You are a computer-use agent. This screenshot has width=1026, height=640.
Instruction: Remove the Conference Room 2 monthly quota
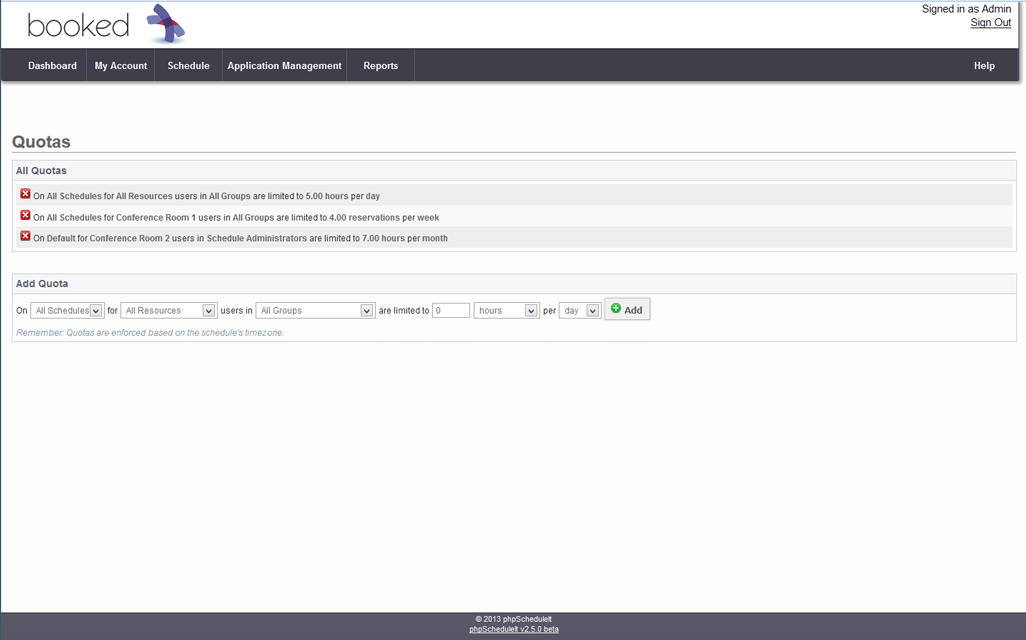26,237
